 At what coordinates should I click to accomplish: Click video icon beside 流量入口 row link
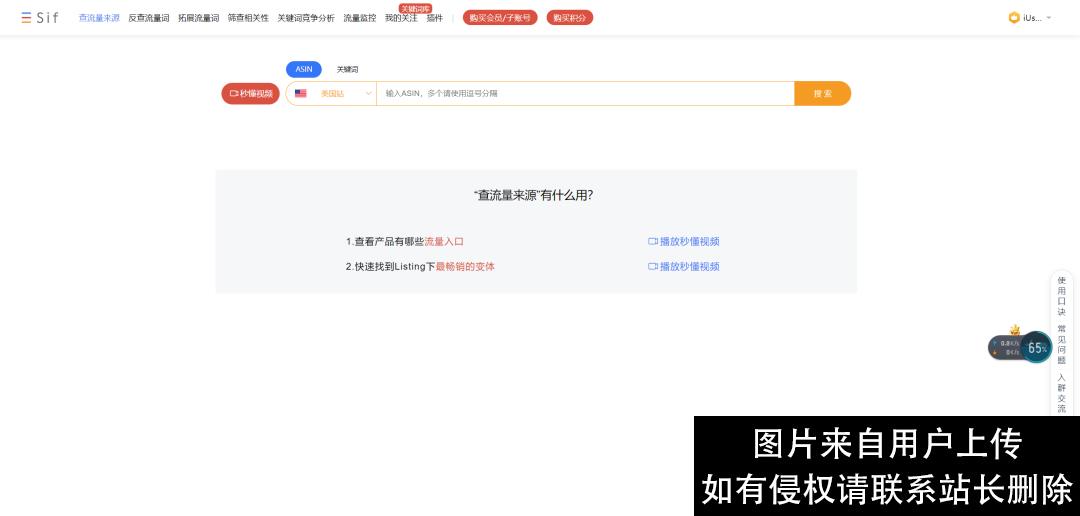coord(653,242)
